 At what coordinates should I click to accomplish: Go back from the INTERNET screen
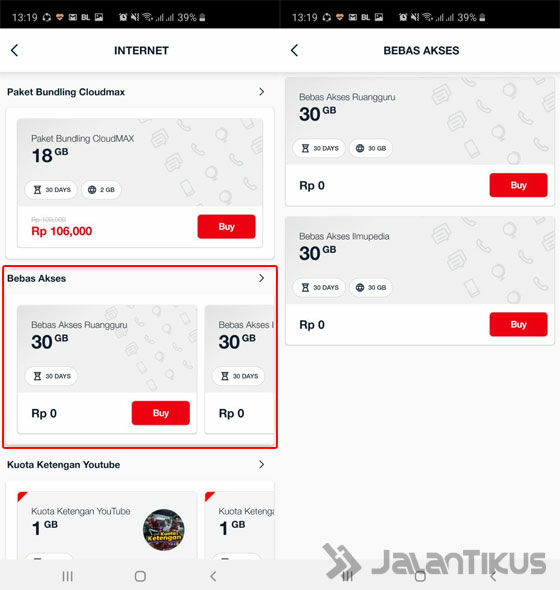pos(14,50)
